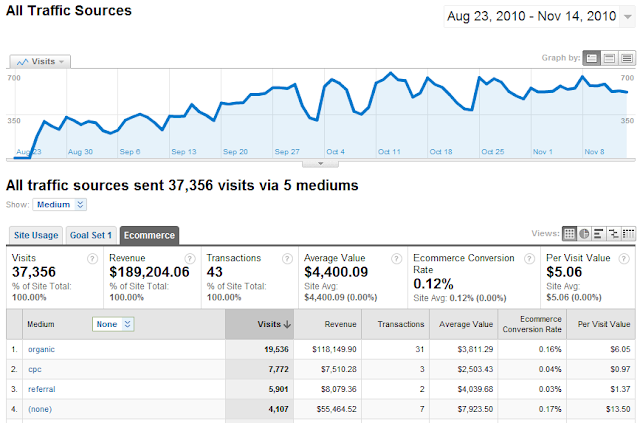The height and width of the screenshot is (423, 640).
Task: Open help for Per Visit Value
Action: click(x=624, y=258)
